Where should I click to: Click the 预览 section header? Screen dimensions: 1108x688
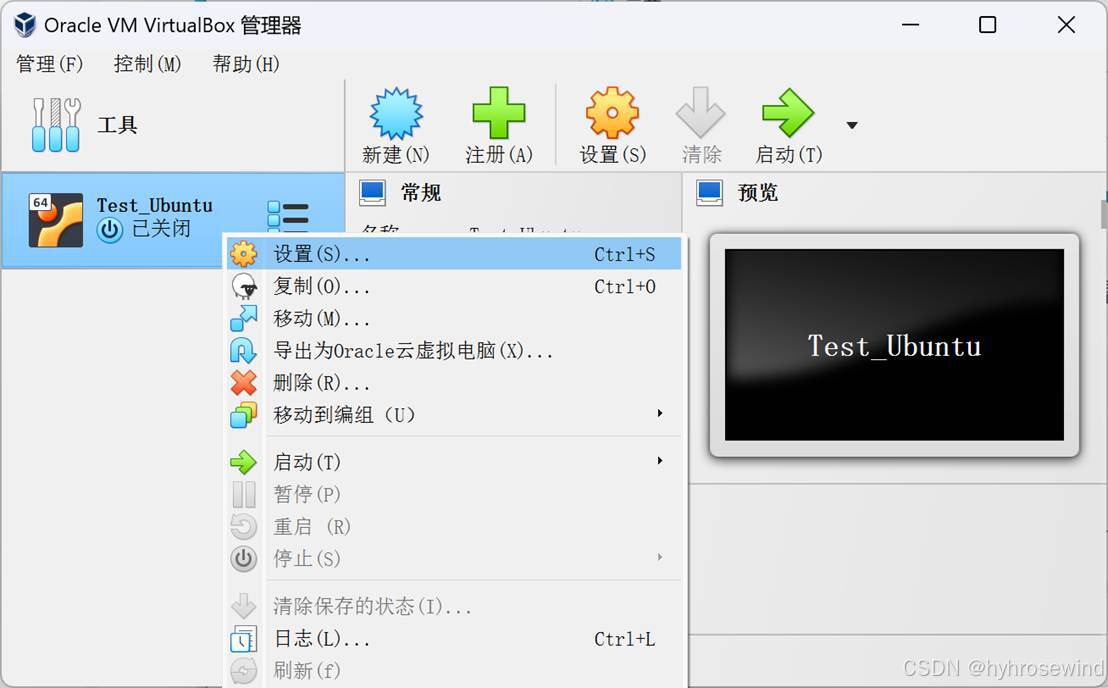pyautogui.click(x=758, y=193)
